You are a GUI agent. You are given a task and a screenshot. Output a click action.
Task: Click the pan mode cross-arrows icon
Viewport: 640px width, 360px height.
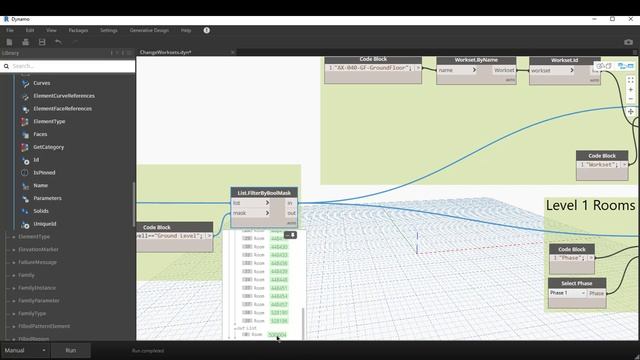(631, 111)
